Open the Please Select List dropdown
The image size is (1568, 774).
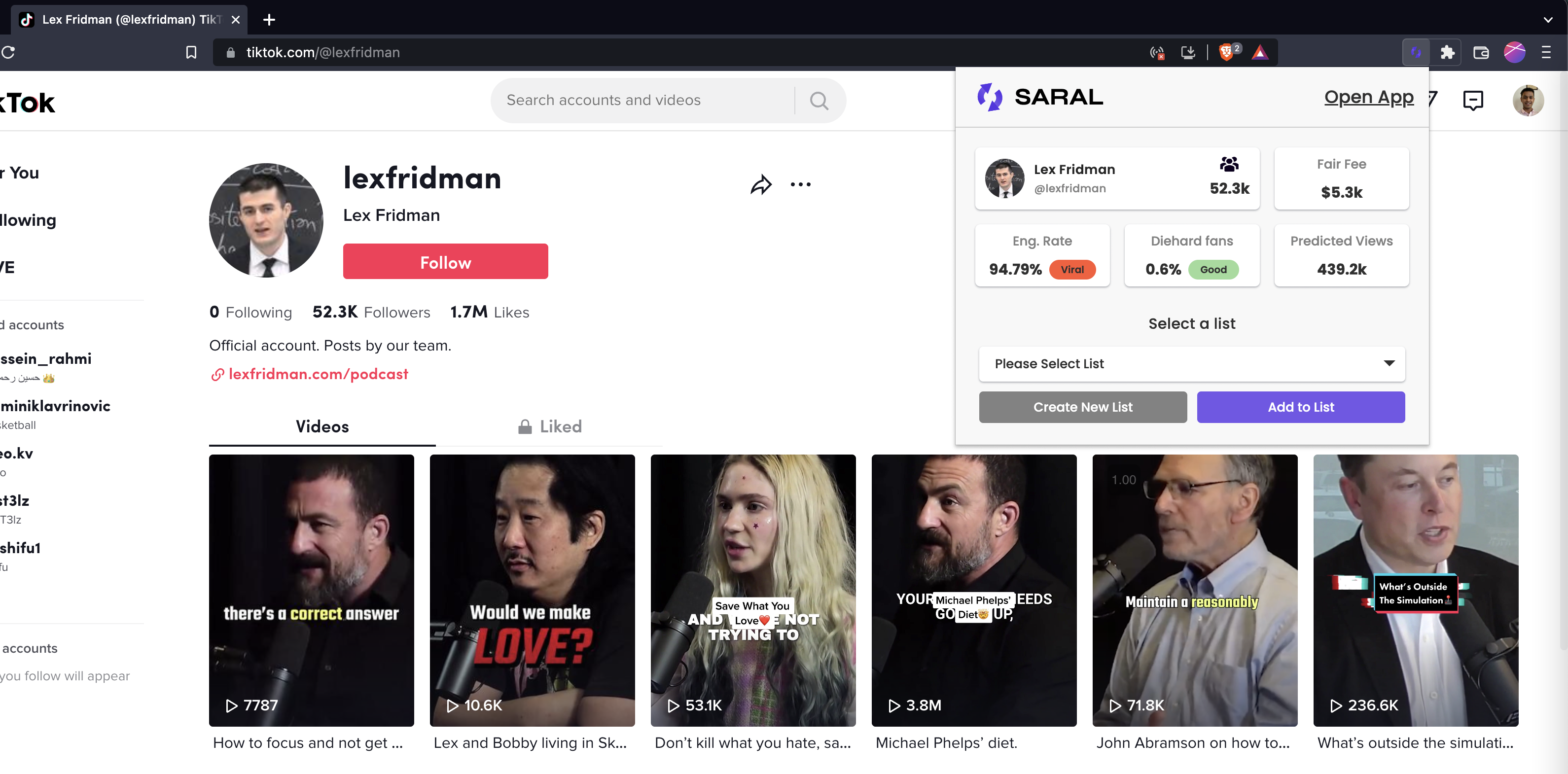click(x=1191, y=364)
